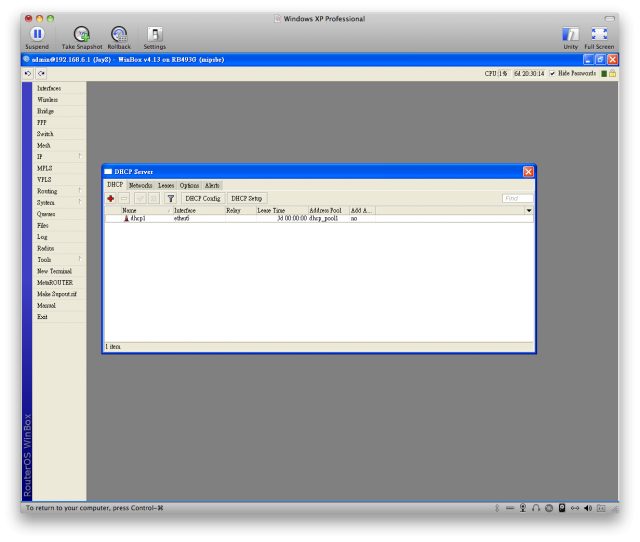The image size is (640, 542).
Task: Rollback to previous snapshot
Action: [x=119, y=38]
